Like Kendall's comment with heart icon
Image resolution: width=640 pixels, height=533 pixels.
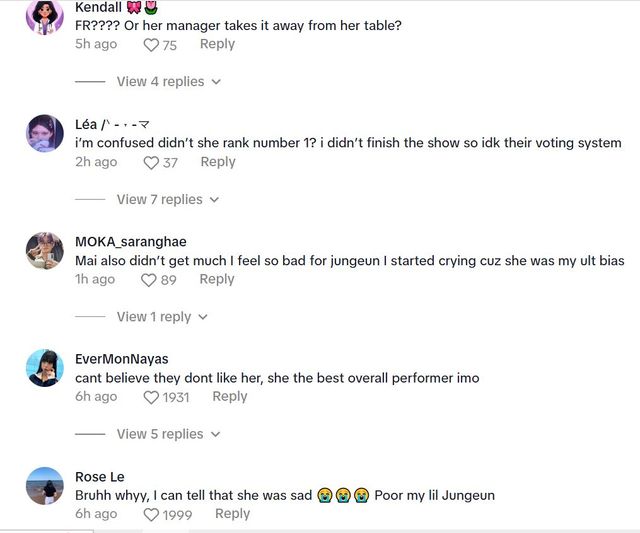point(152,45)
